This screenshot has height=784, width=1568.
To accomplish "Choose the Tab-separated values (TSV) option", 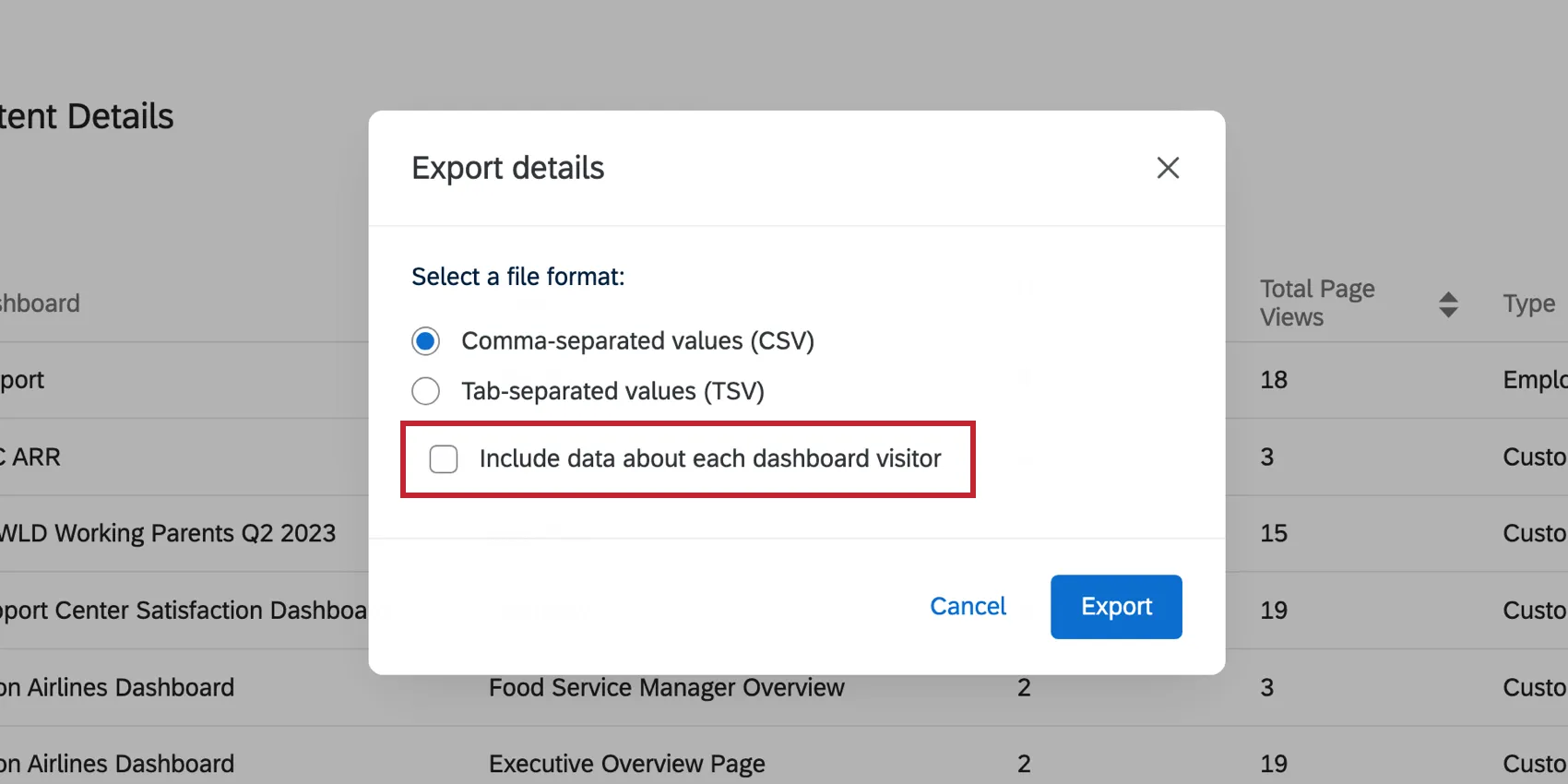I will [x=425, y=391].
